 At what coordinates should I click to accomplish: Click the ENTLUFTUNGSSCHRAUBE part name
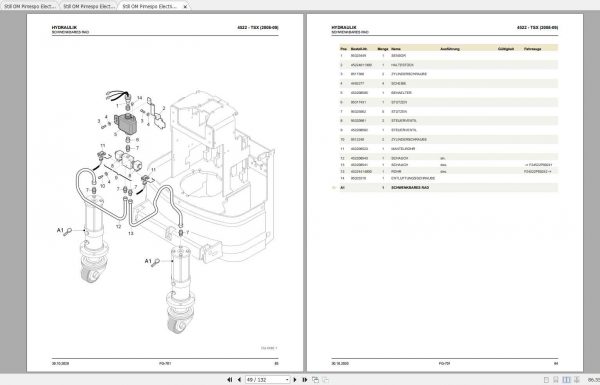[x=413, y=178]
